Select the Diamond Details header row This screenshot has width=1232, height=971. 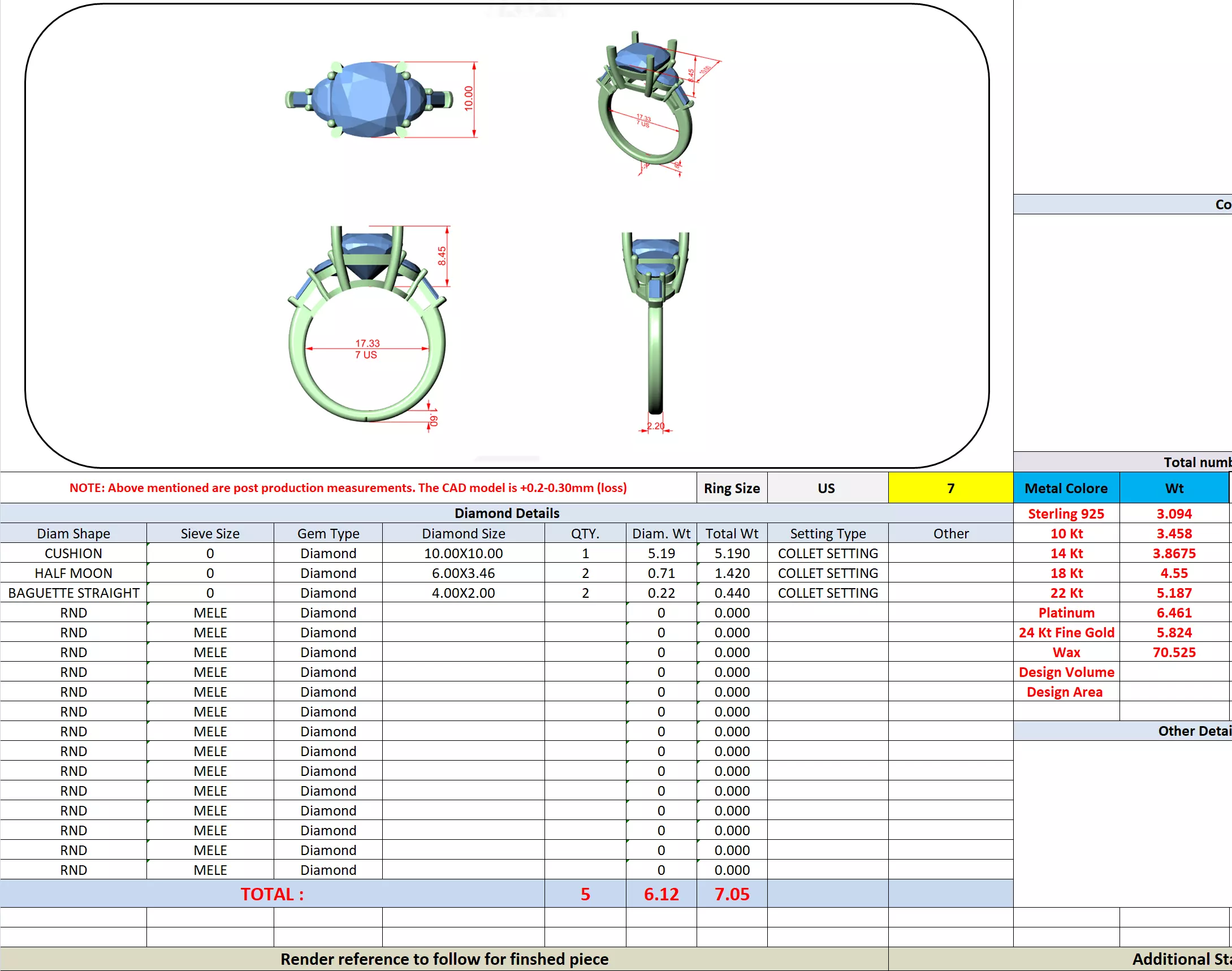click(507, 513)
